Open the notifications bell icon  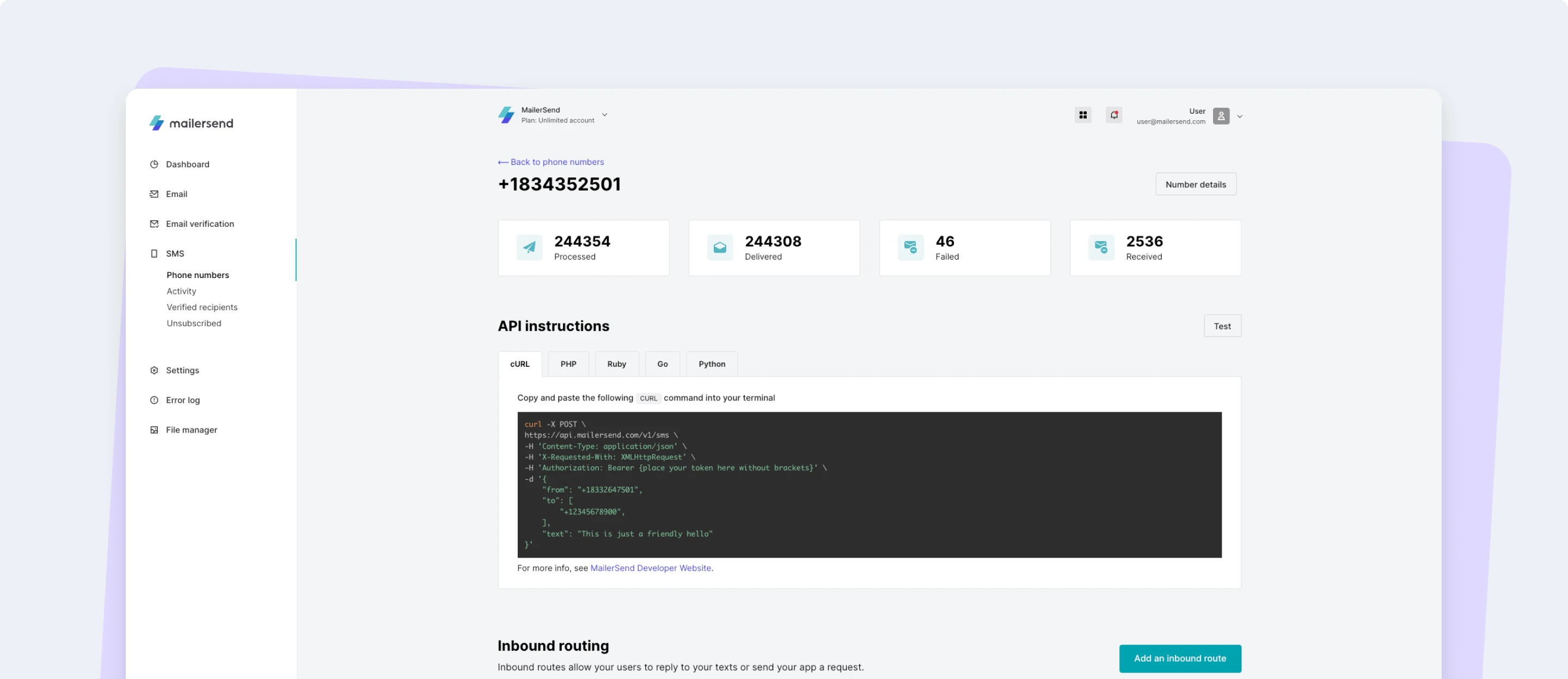(x=1113, y=115)
